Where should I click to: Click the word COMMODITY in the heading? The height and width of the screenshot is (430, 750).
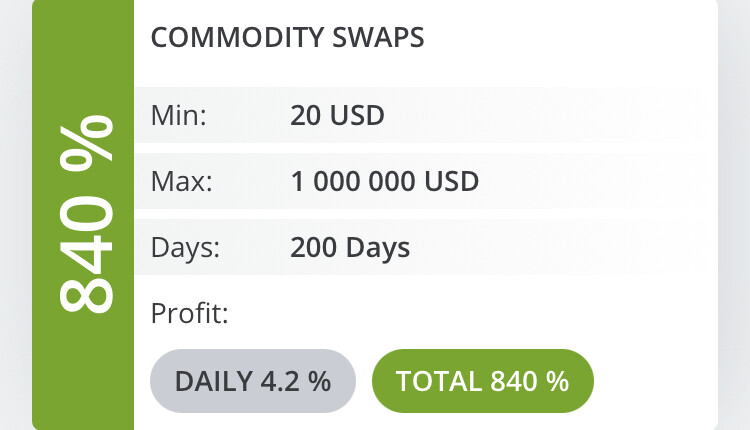click(x=238, y=37)
